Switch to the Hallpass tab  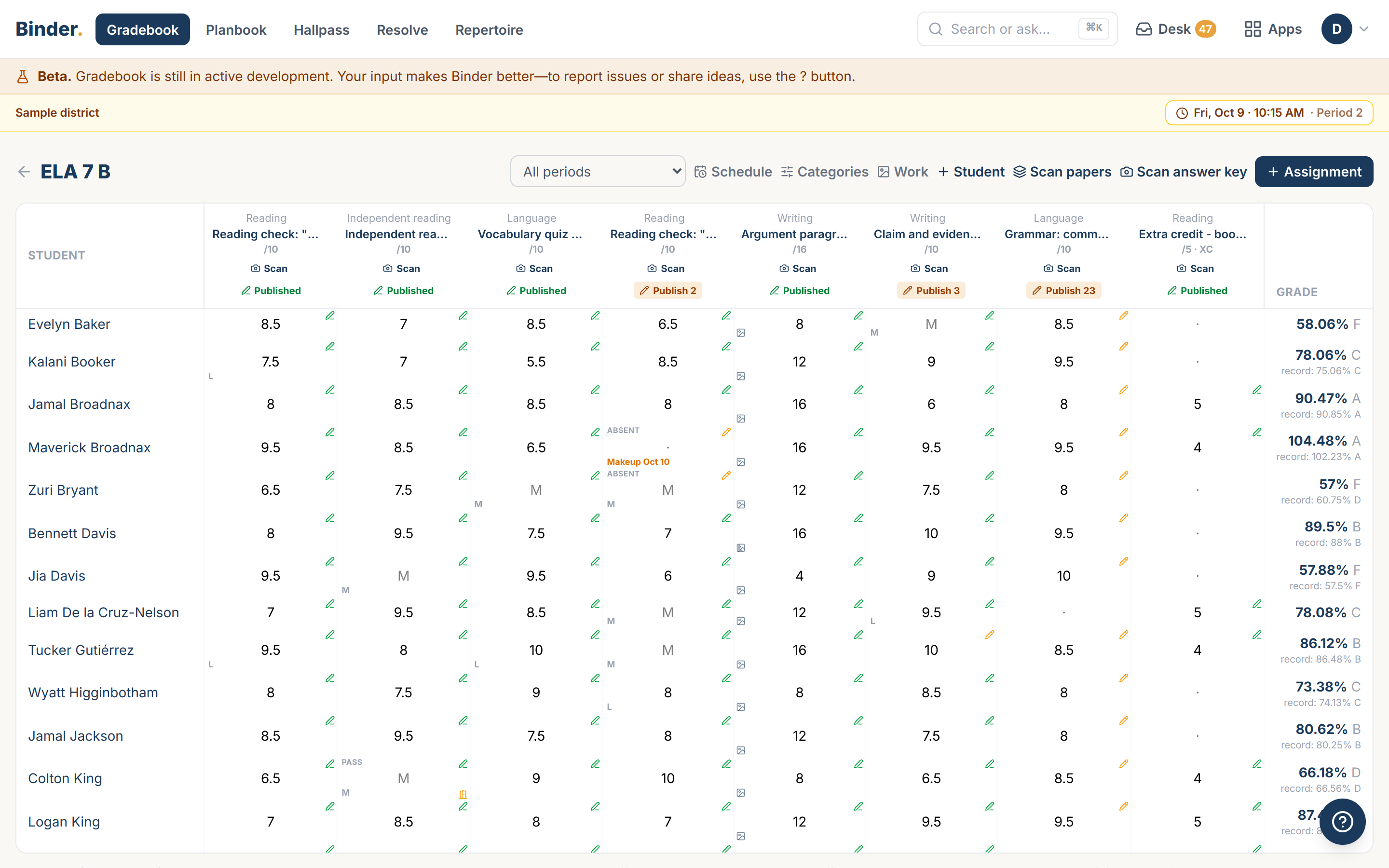(x=321, y=29)
